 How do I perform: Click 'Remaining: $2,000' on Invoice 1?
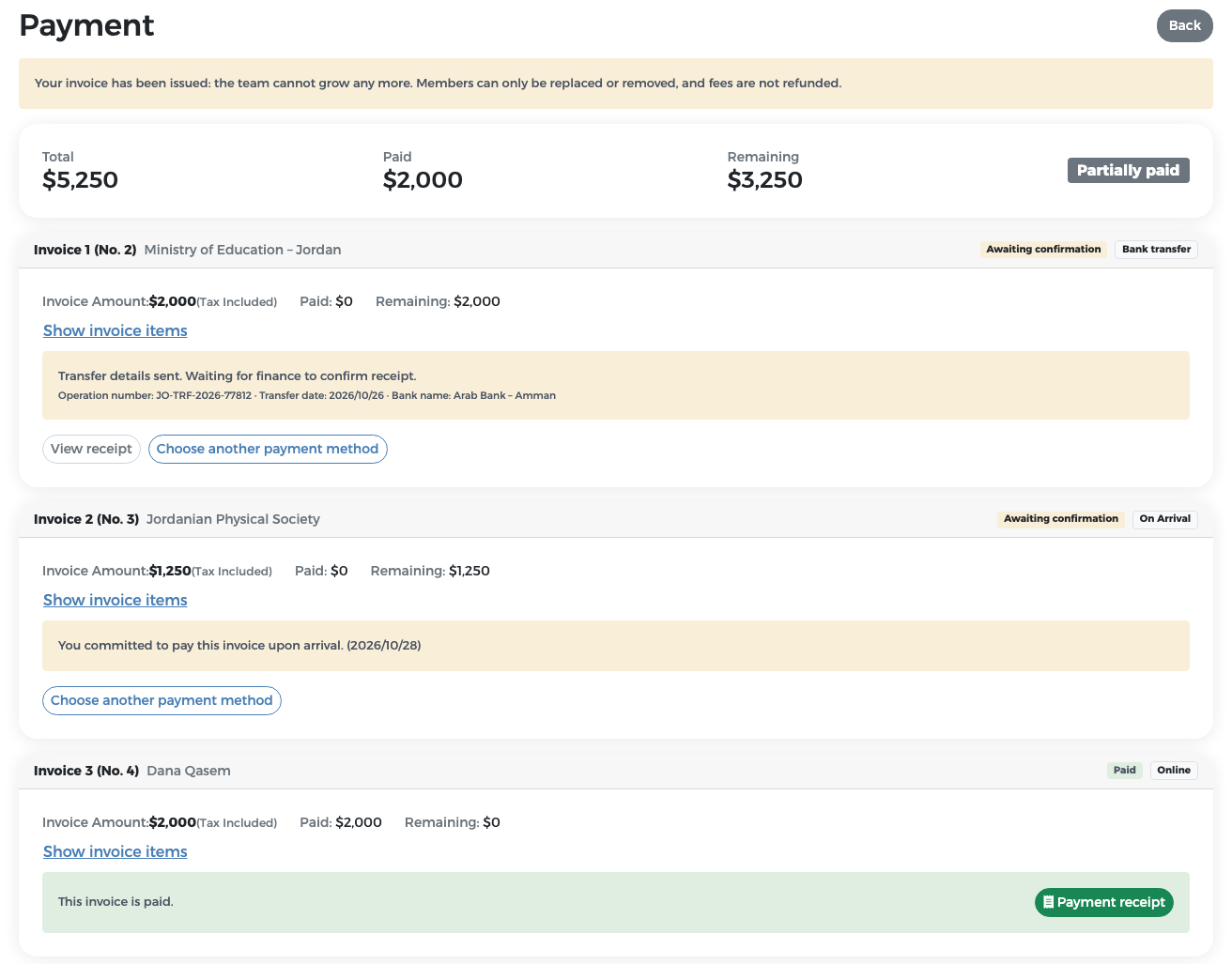tap(438, 301)
